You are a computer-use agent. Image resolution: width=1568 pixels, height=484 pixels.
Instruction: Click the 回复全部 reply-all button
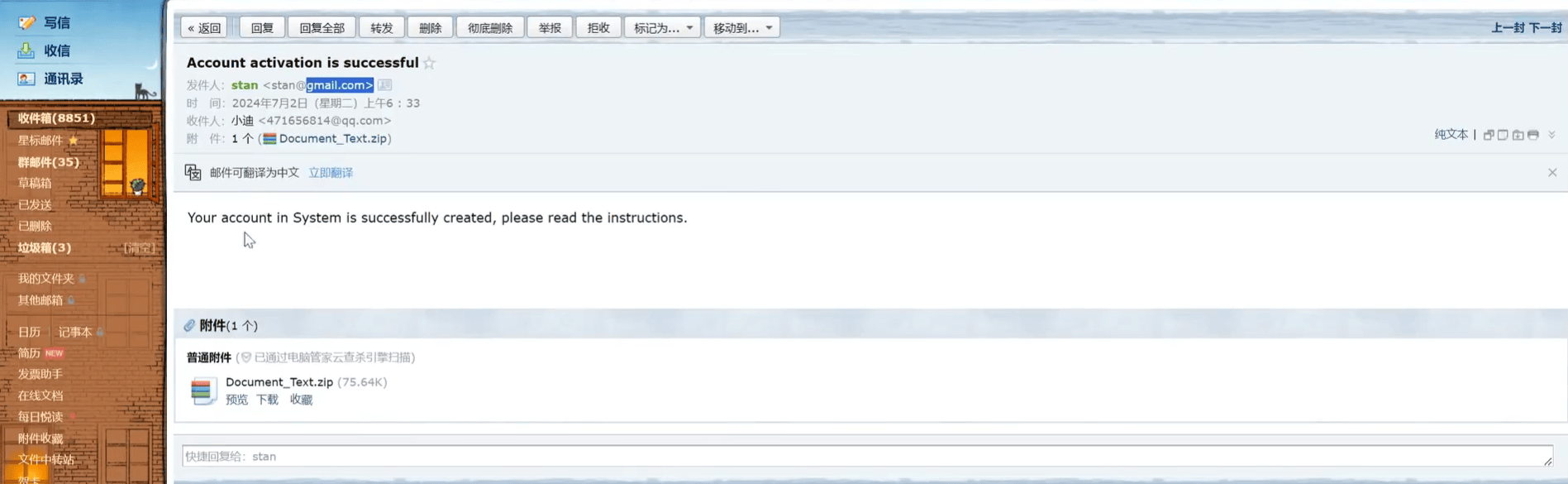pos(322,27)
